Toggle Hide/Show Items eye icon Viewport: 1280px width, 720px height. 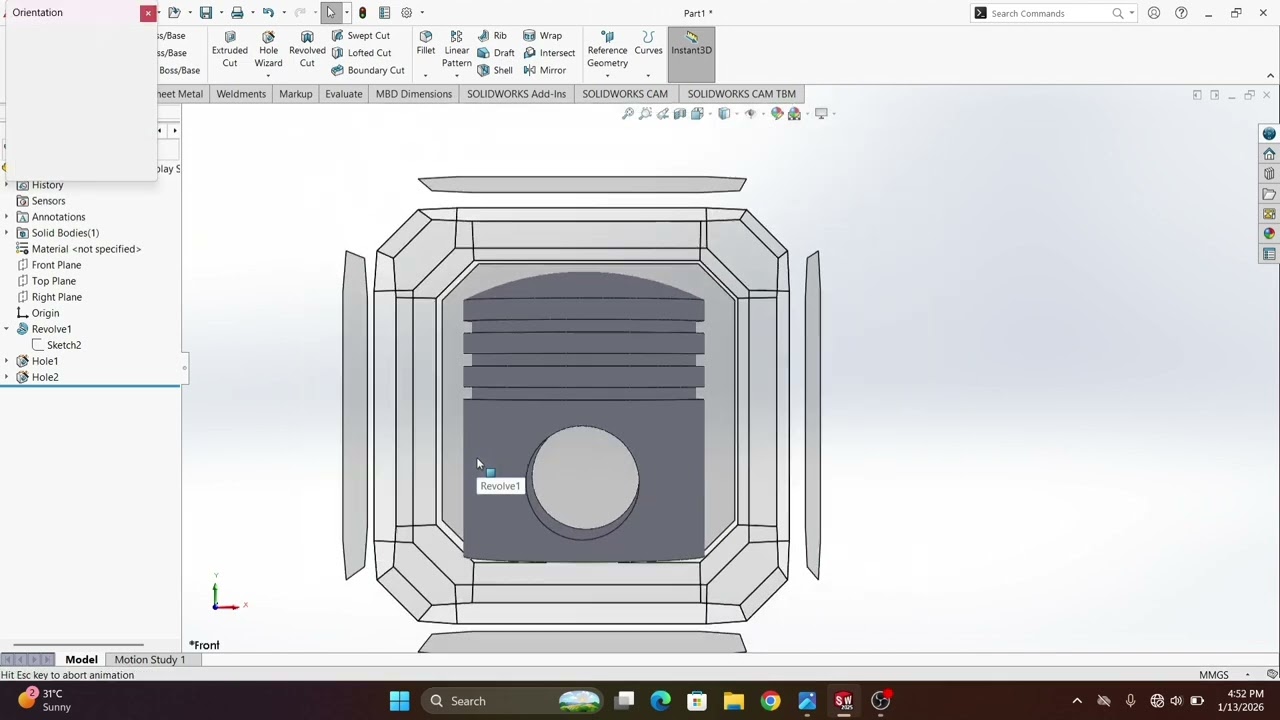point(750,114)
